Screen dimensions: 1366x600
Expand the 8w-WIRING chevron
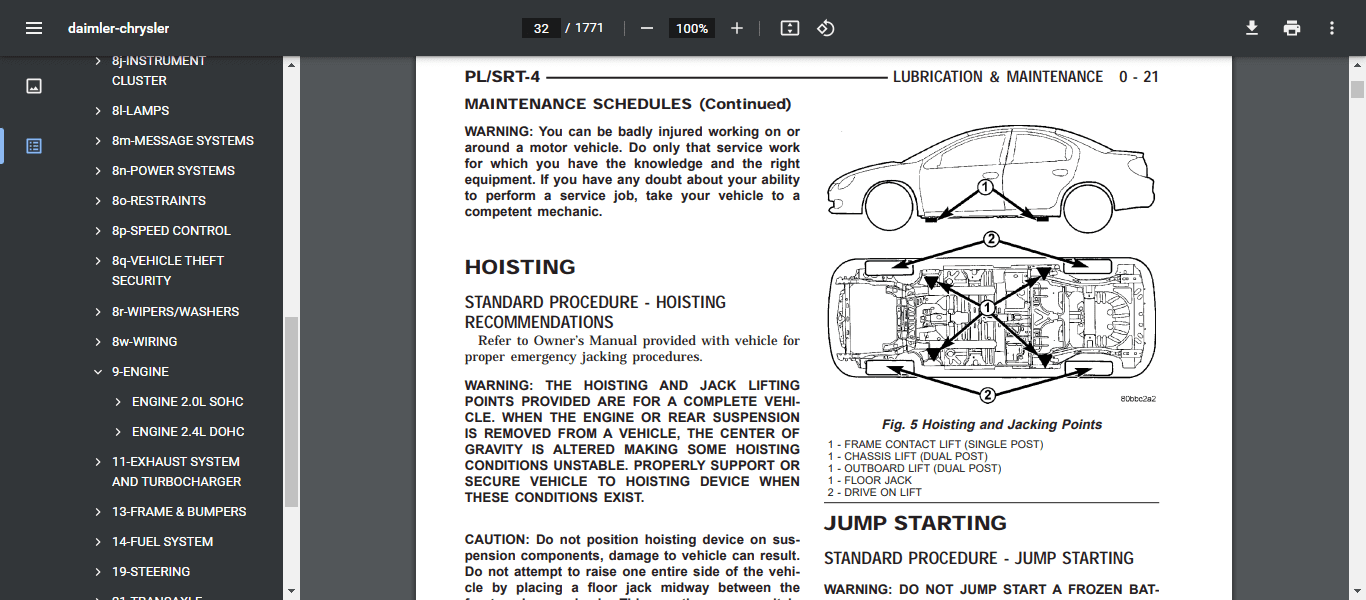pos(98,342)
